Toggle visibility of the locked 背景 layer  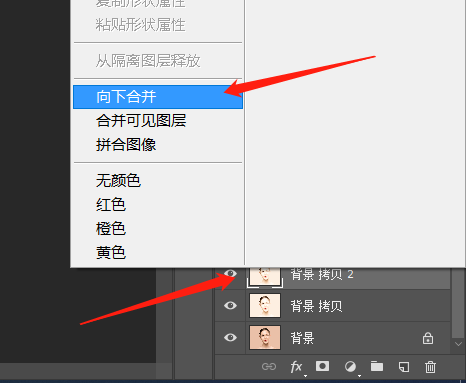pyautogui.click(x=230, y=338)
